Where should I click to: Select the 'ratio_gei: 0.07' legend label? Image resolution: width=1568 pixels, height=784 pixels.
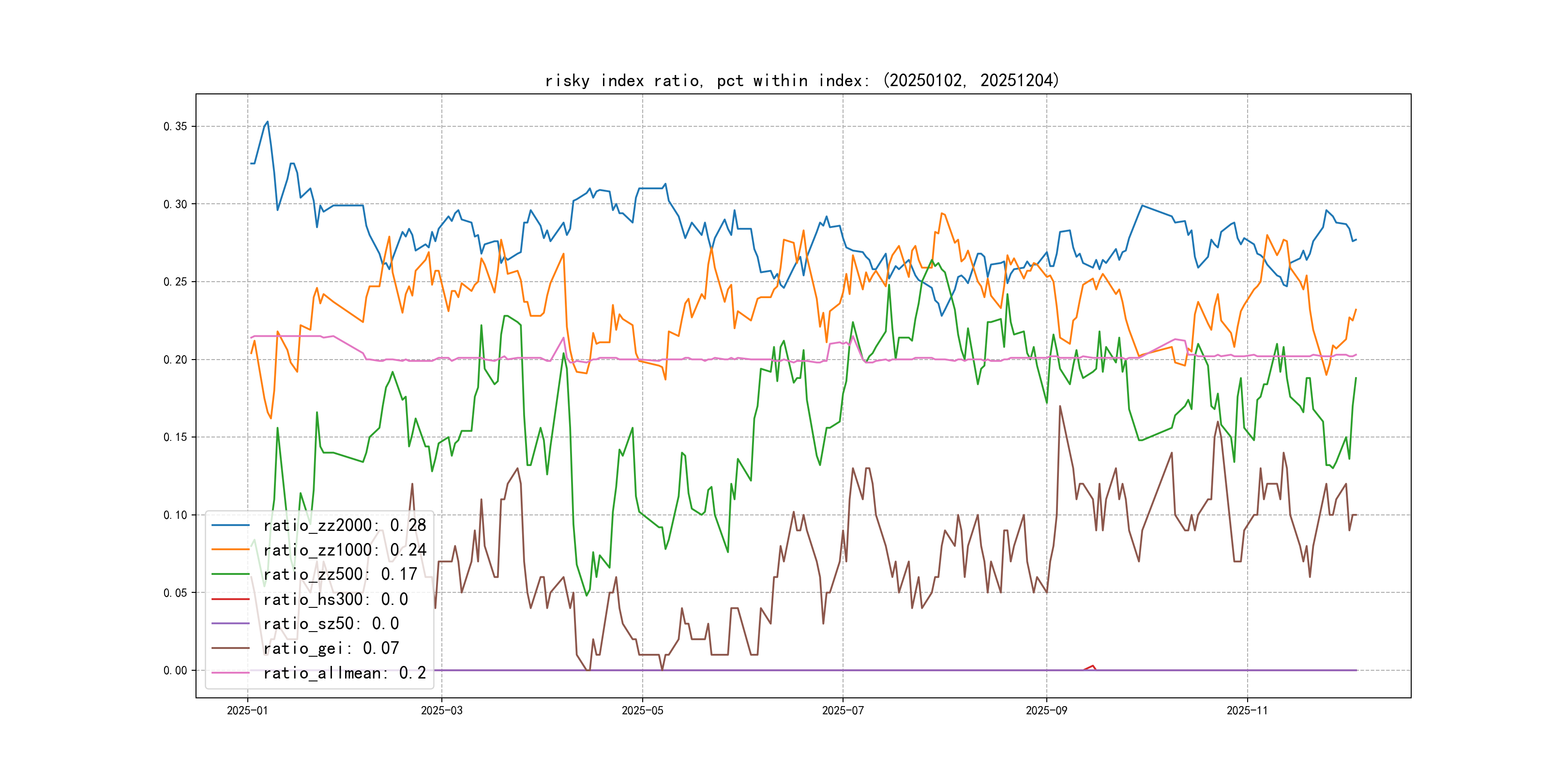[331, 648]
